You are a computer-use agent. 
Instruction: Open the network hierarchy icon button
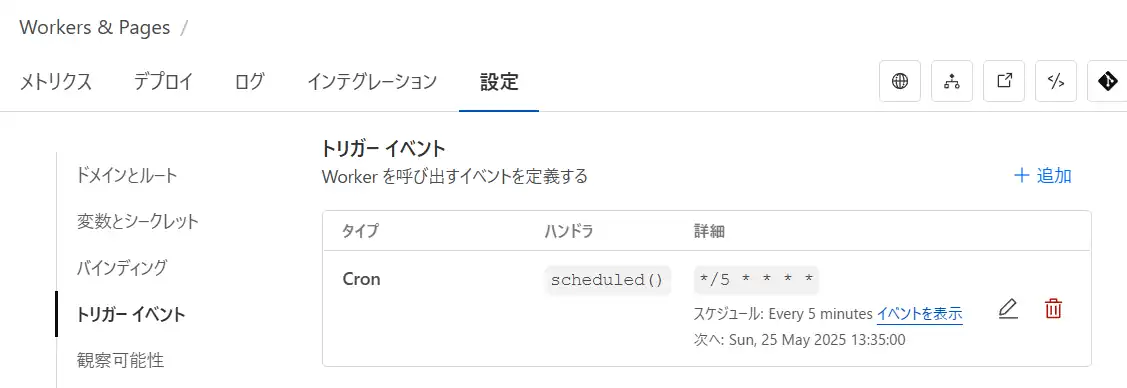(x=952, y=81)
